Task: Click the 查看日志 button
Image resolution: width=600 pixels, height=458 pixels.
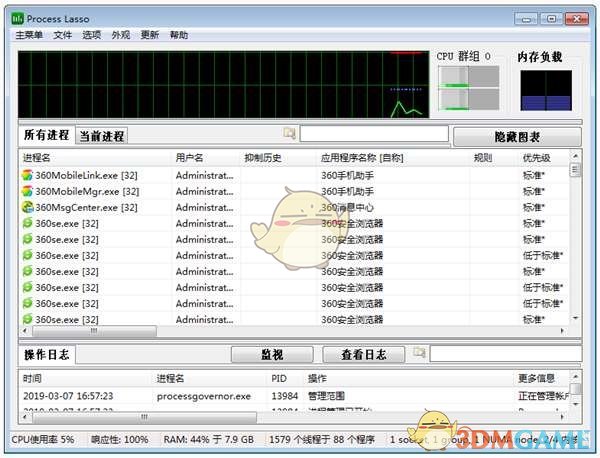Action: 364,355
